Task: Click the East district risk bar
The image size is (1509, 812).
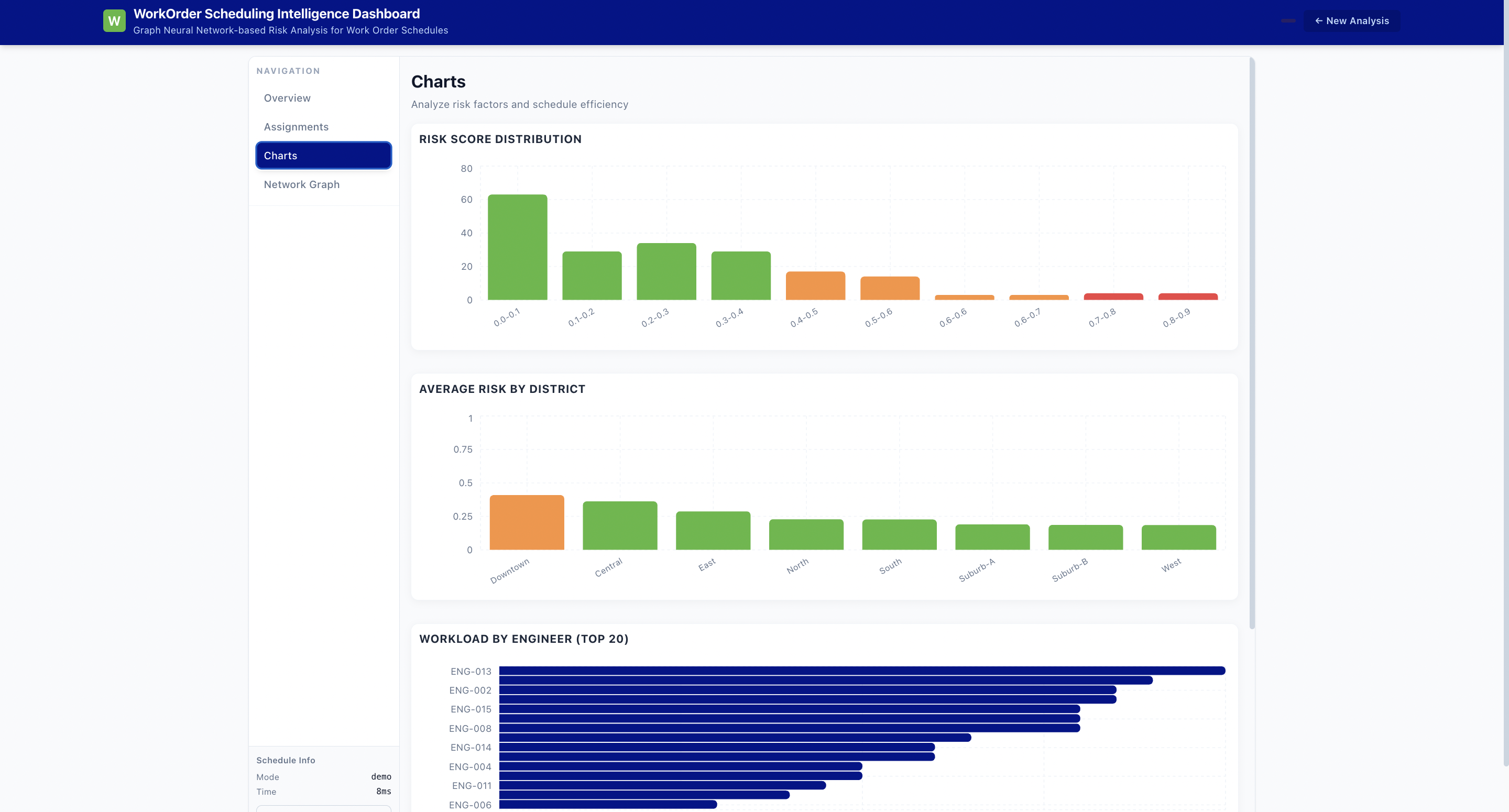Action: click(x=713, y=531)
